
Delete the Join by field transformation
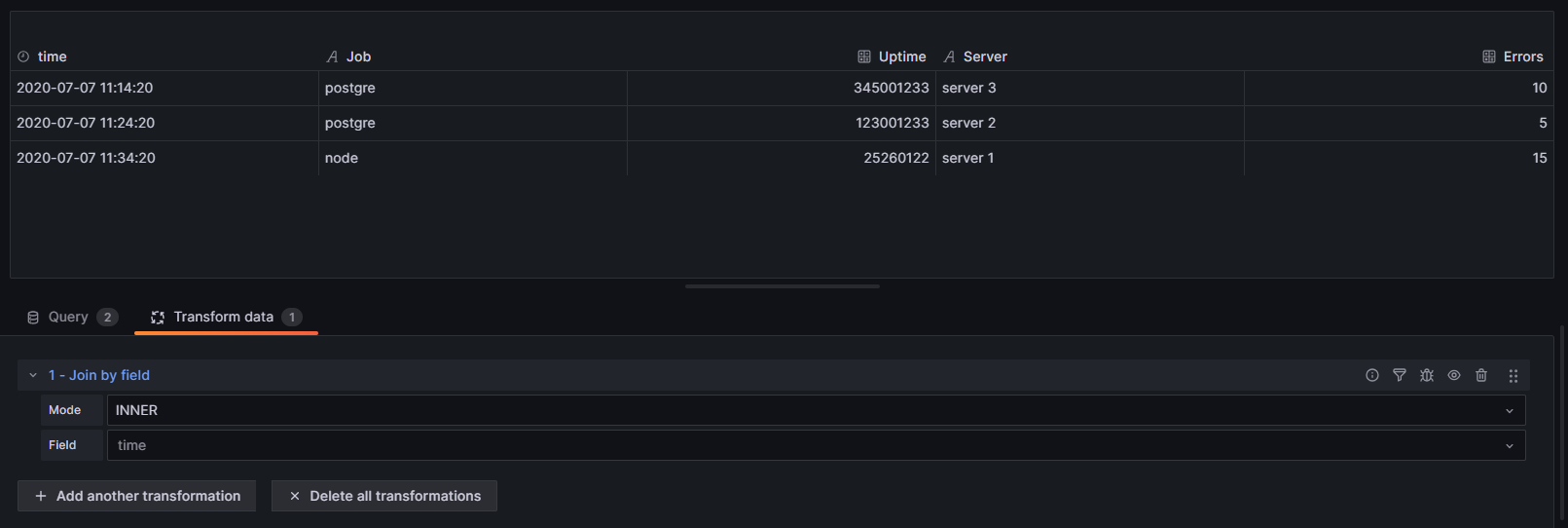click(x=1481, y=375)
